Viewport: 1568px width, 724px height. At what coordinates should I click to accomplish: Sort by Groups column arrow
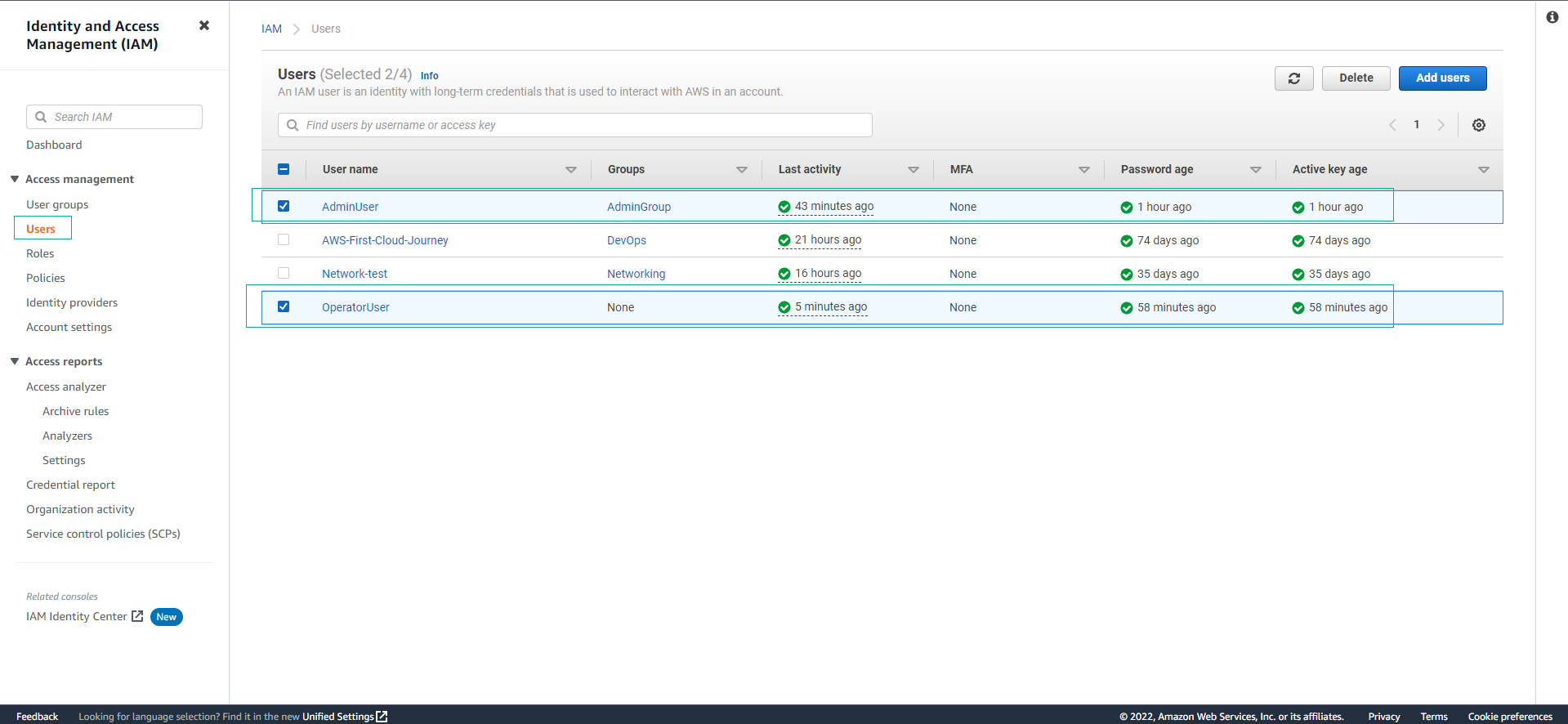coord(742,170)
